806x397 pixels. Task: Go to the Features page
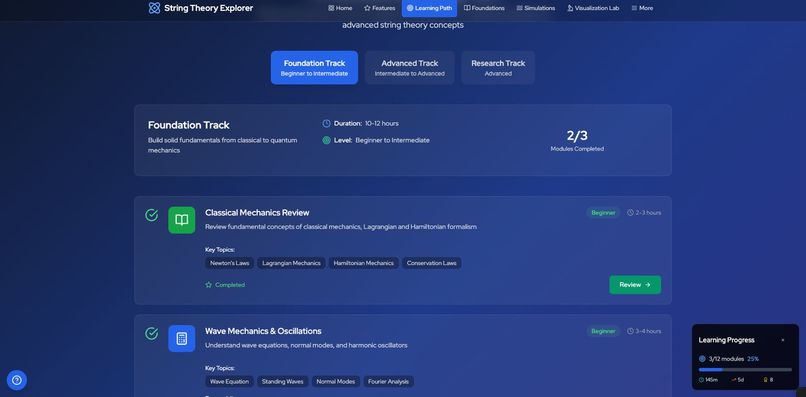click(380, 8)
